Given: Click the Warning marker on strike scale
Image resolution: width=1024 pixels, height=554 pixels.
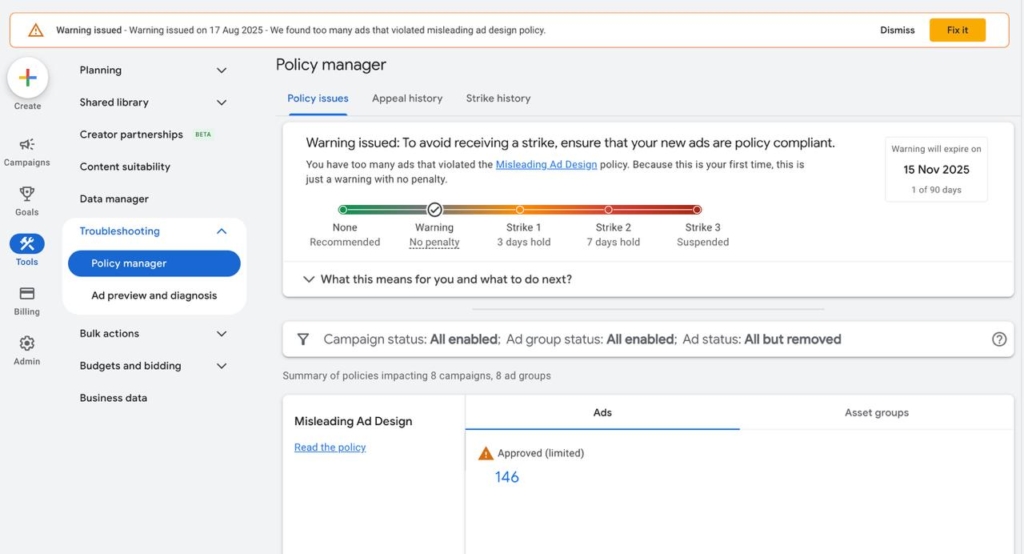Looking at the screenshot, I should tap(434, 210).
